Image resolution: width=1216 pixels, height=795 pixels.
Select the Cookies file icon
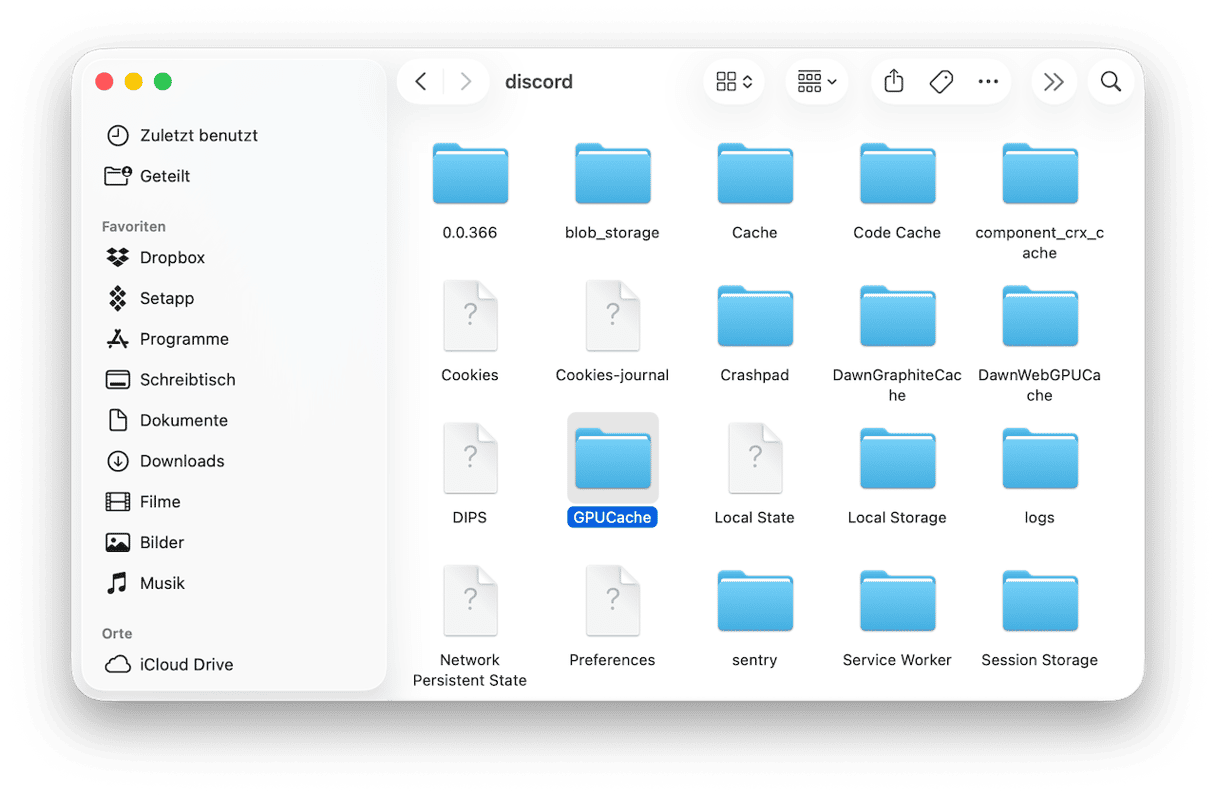tap(470, 317)
